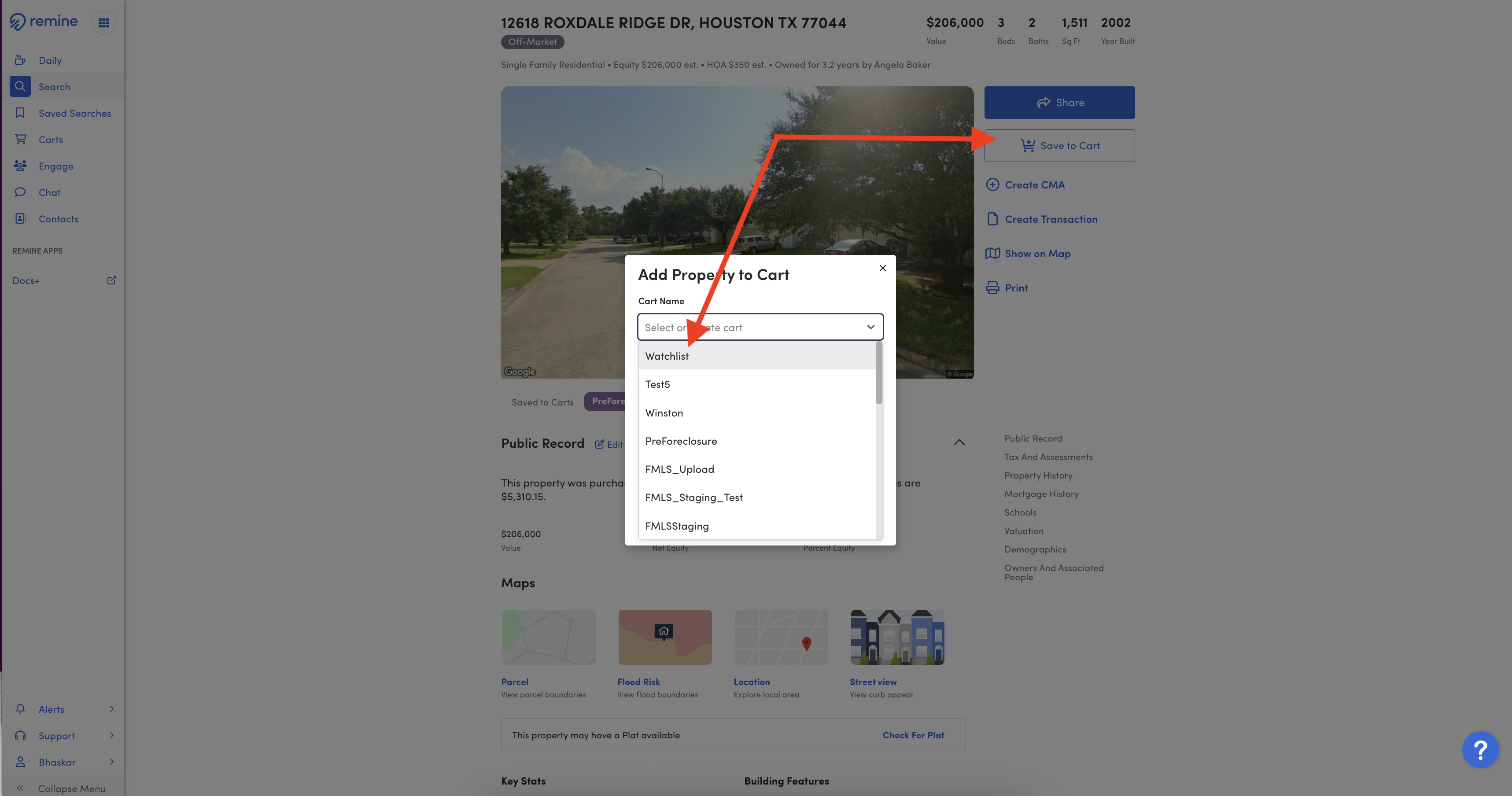Click the Remine logo

44,22
